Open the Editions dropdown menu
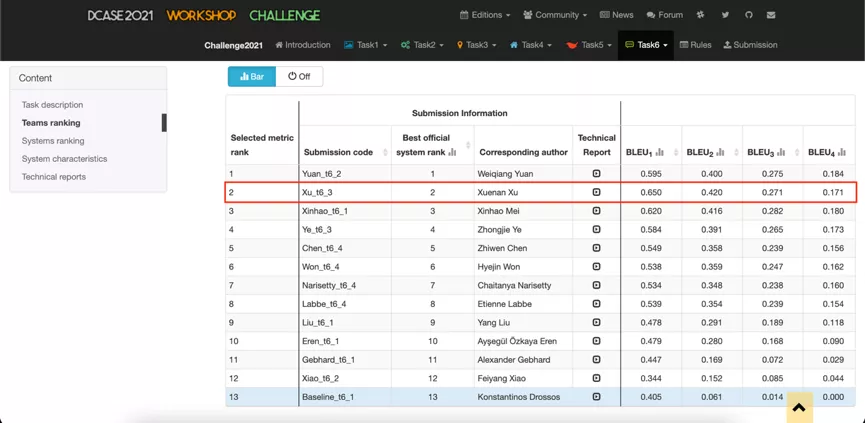Image resolution: width=865 pixels, height=423 pixels. 485,15
